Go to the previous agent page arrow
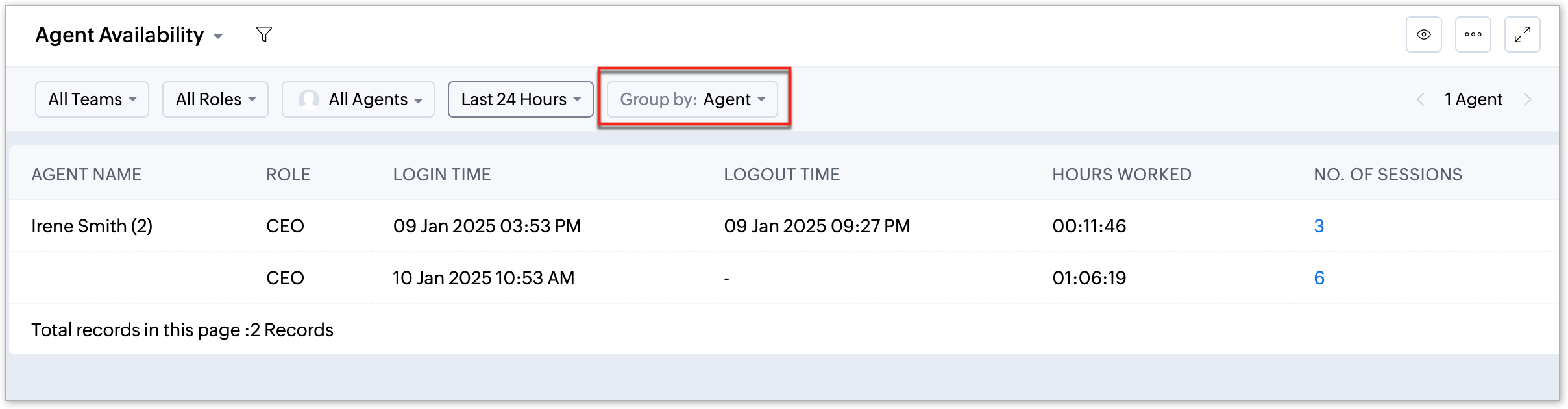Screen dimensions: 1568x409 click(x=1421, y=99)
